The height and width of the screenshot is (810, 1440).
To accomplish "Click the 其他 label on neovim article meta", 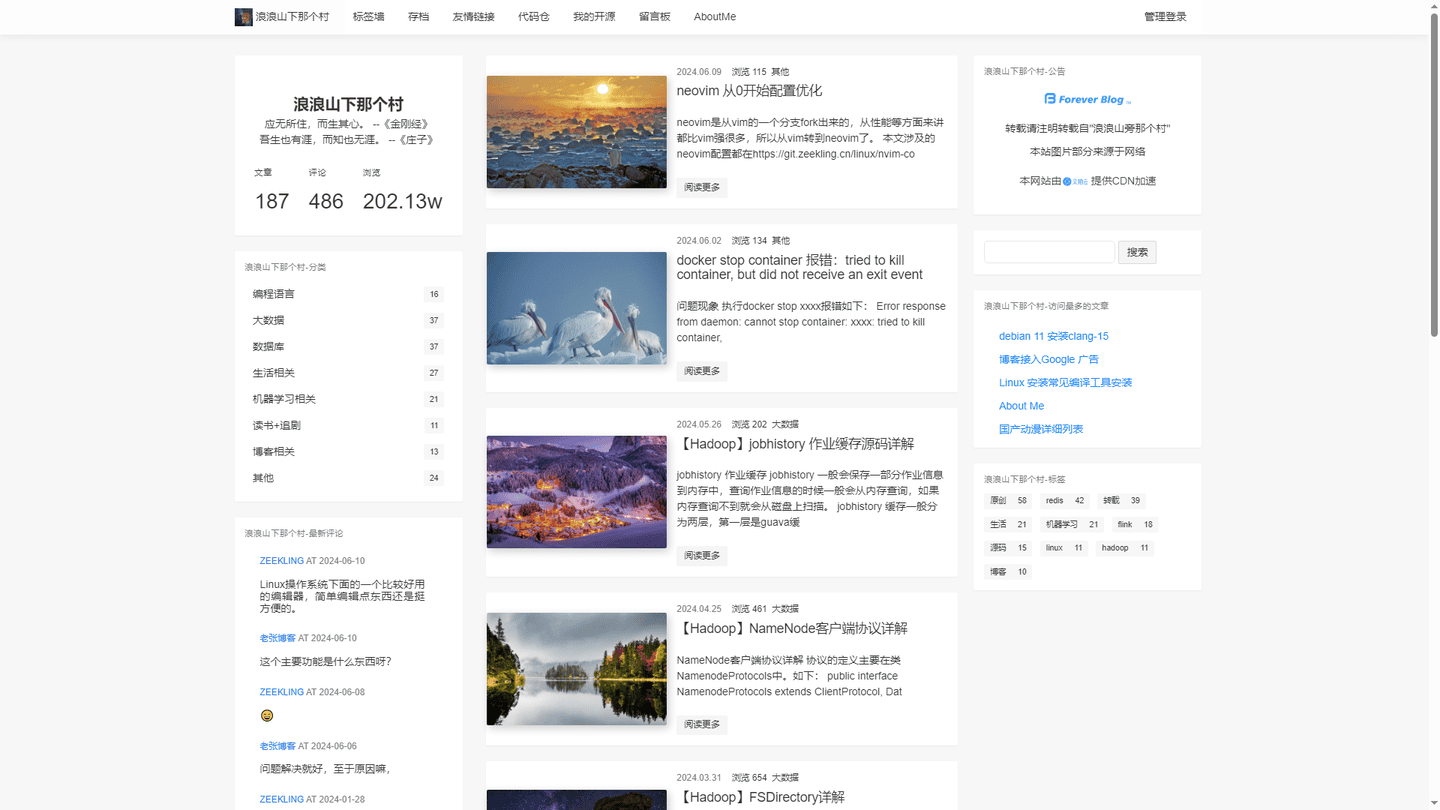I will [x=780, y=72].
